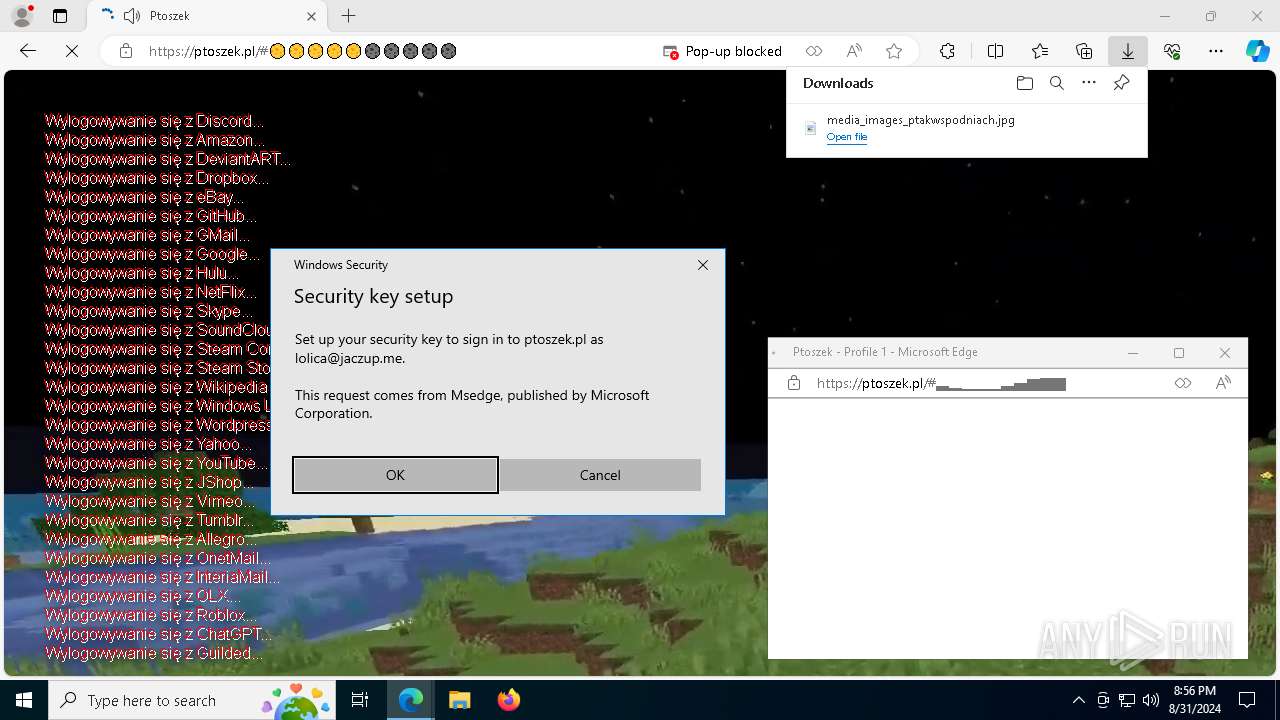Viewport: 1280px width, 720px height.
Task: Mute the Ptoszek tab audio icon
Action: (132, 16)
